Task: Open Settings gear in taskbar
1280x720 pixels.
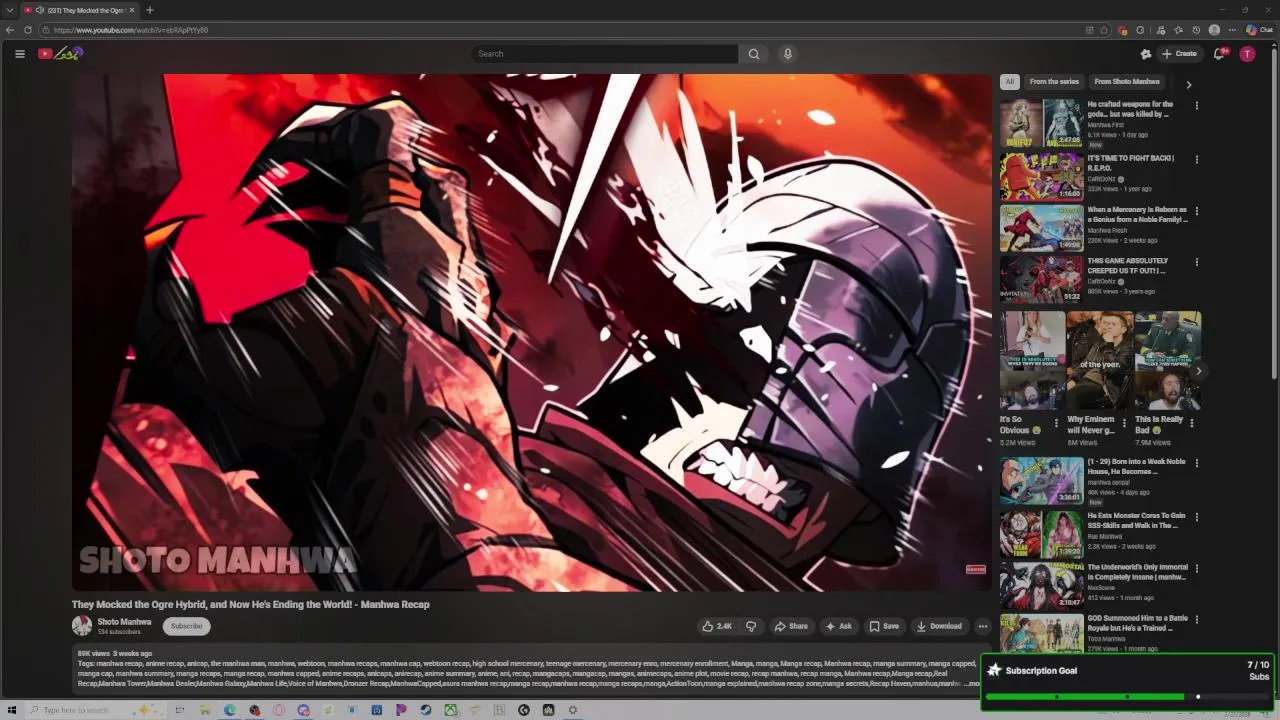Action: 573,710
